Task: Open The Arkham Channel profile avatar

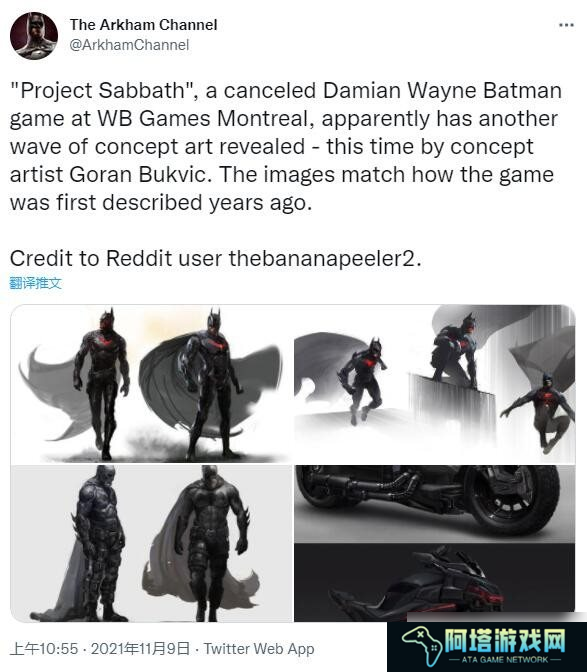Action: click(34, 36)
